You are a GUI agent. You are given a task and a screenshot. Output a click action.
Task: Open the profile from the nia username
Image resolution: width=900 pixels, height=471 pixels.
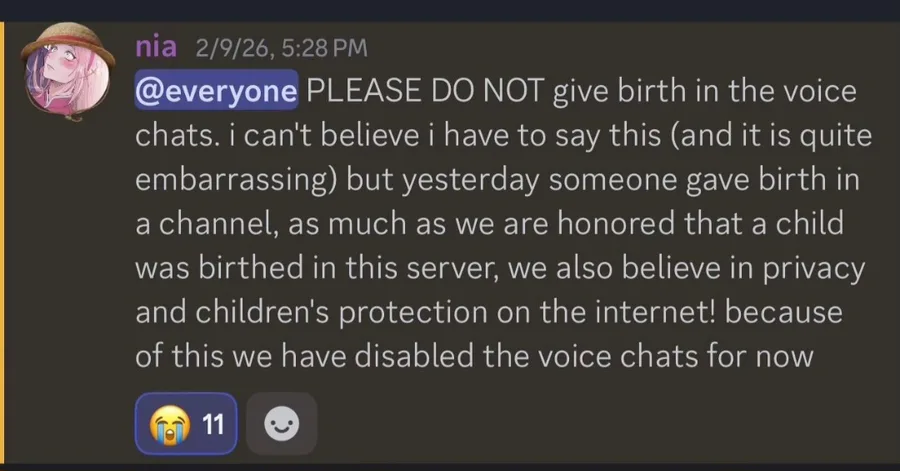pyautogui.click(x=155, y=46)
